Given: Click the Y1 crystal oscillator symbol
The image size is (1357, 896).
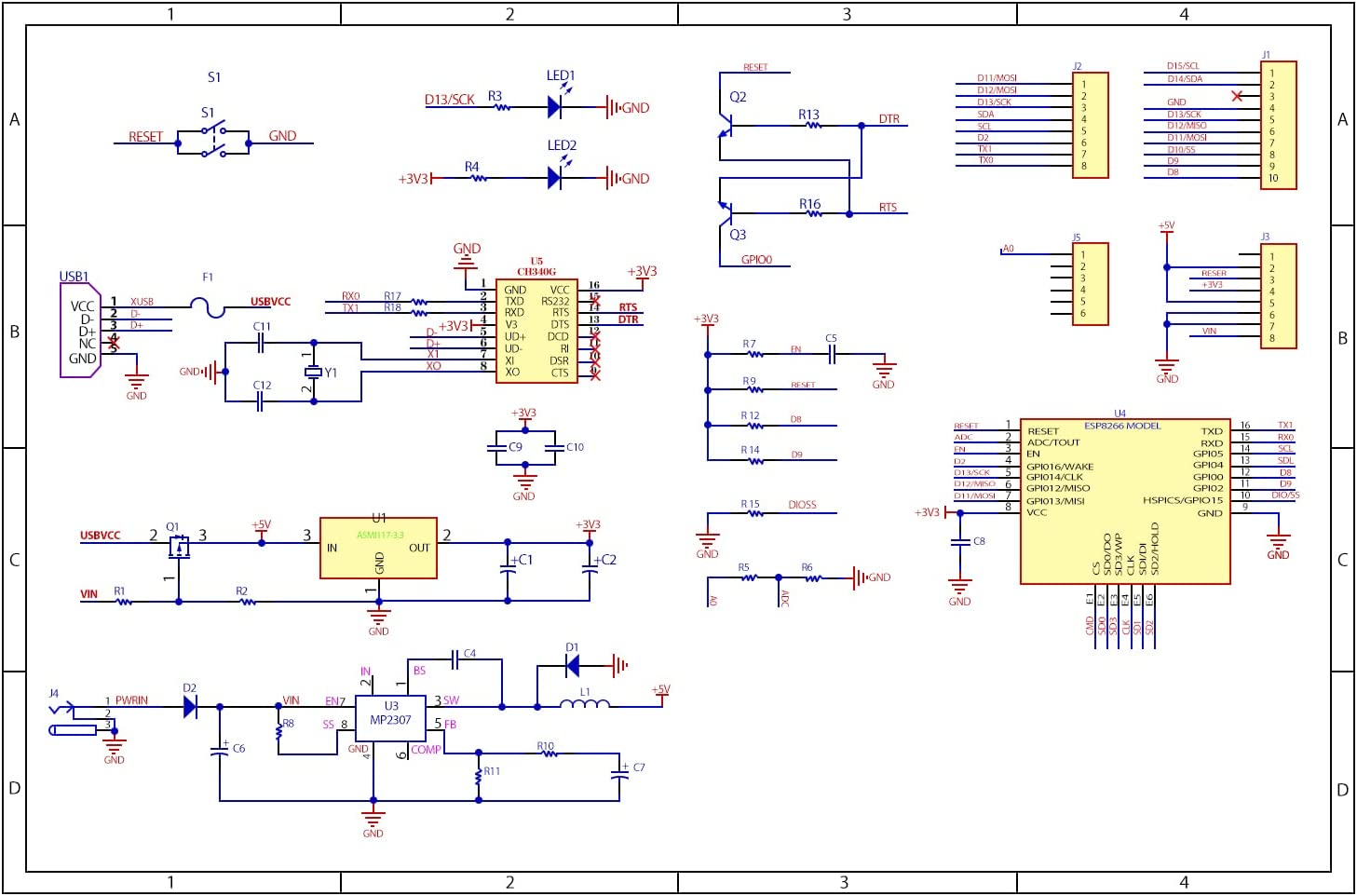Looking at the screenshot, I should (314, 373).
